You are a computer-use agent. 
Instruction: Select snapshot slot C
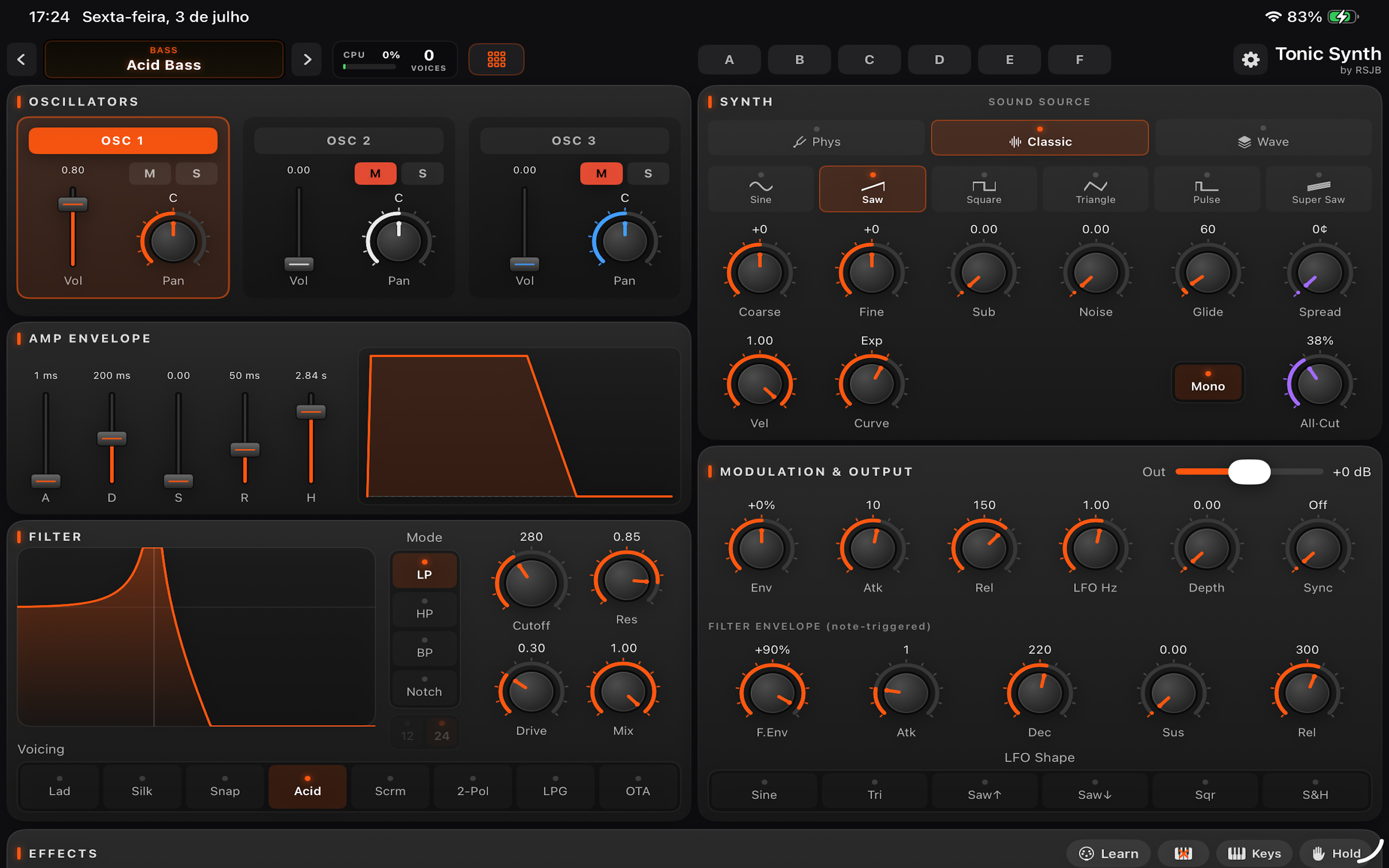[x=869, y=59]
